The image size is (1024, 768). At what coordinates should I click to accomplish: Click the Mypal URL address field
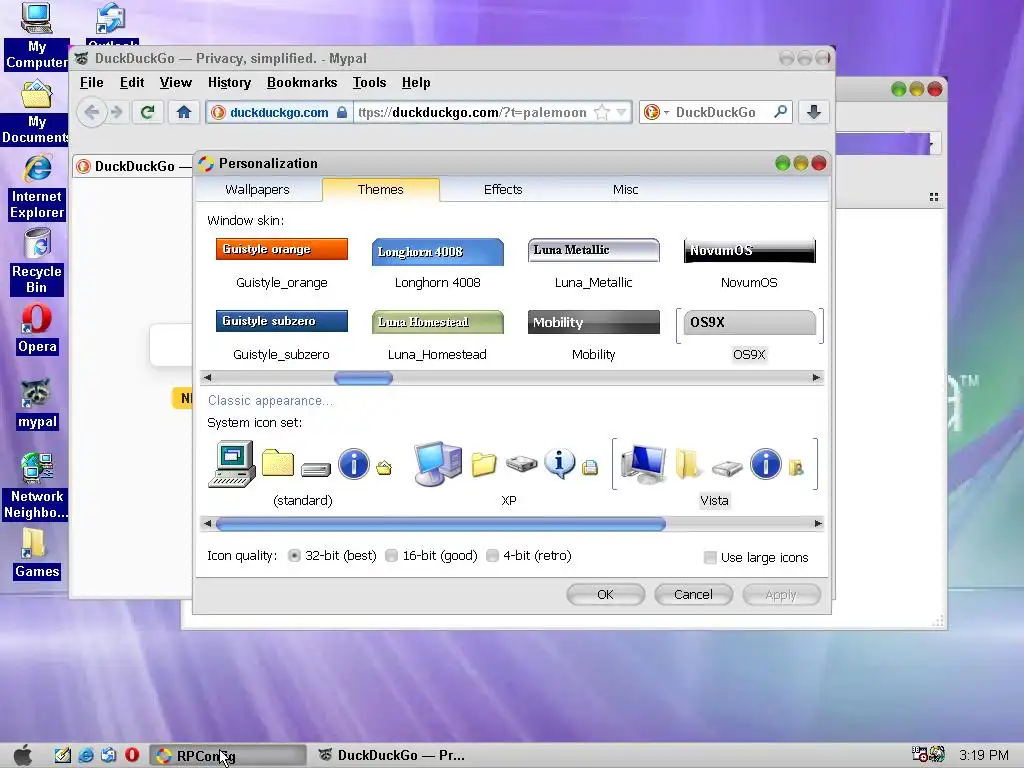coord(473,112)
